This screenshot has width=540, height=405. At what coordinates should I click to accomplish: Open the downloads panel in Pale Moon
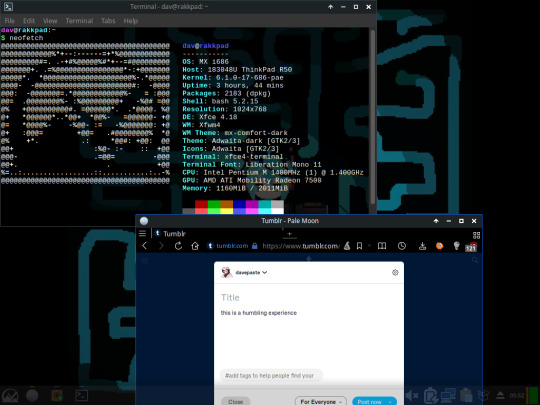pyautogui.click(x=423, y=246)
